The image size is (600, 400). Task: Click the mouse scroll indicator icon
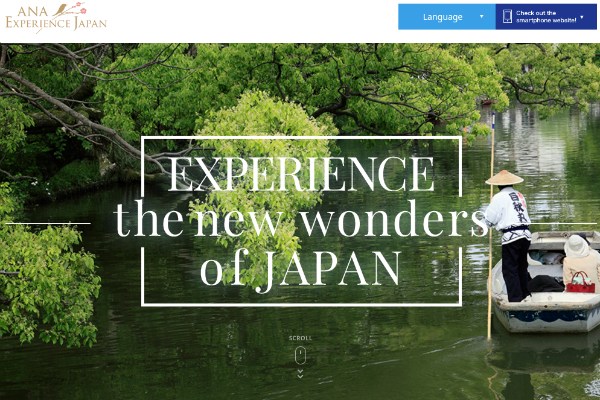(x=300, y=356)
